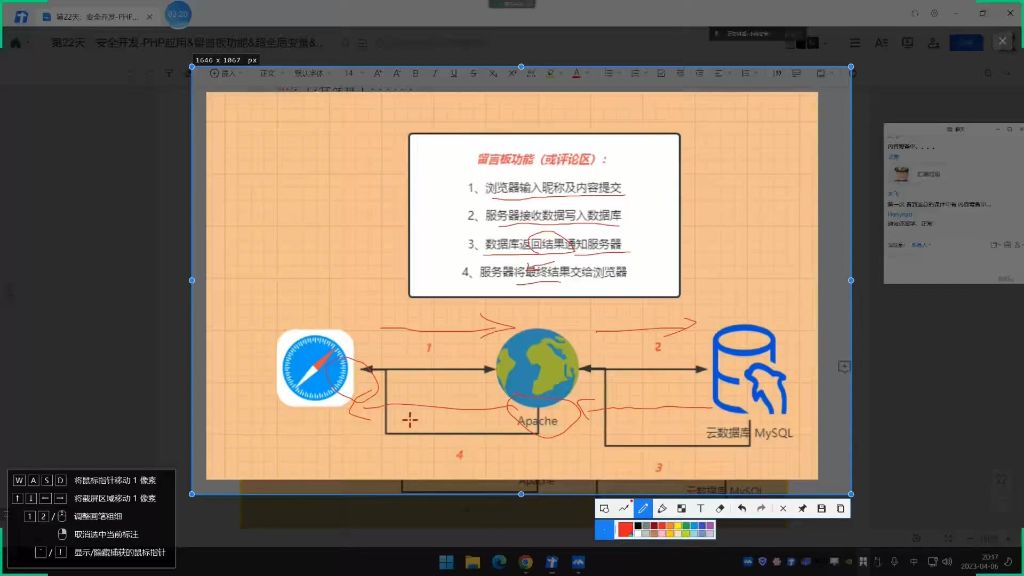This screenshot has height=576, width=1024.
Task: Pick the black color swatch
Action: (638, 526)
